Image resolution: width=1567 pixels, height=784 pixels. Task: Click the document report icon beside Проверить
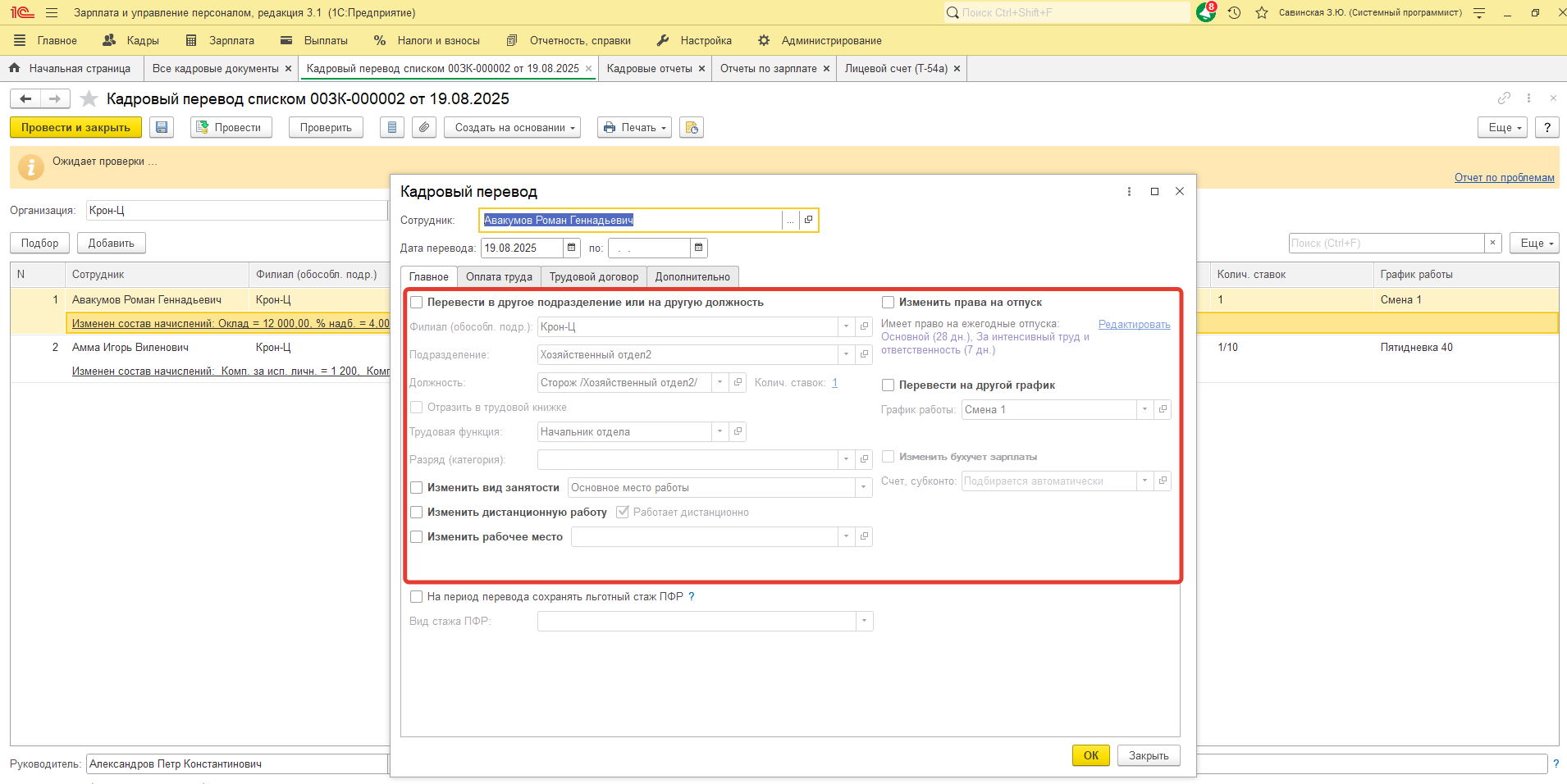click(x=392, y=128)
